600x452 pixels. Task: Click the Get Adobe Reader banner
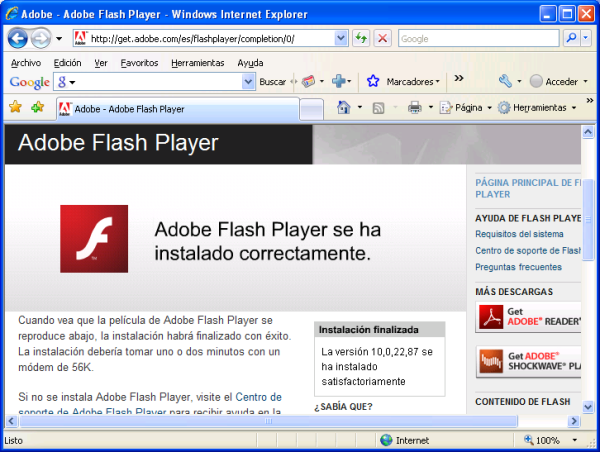click(528, 316)
